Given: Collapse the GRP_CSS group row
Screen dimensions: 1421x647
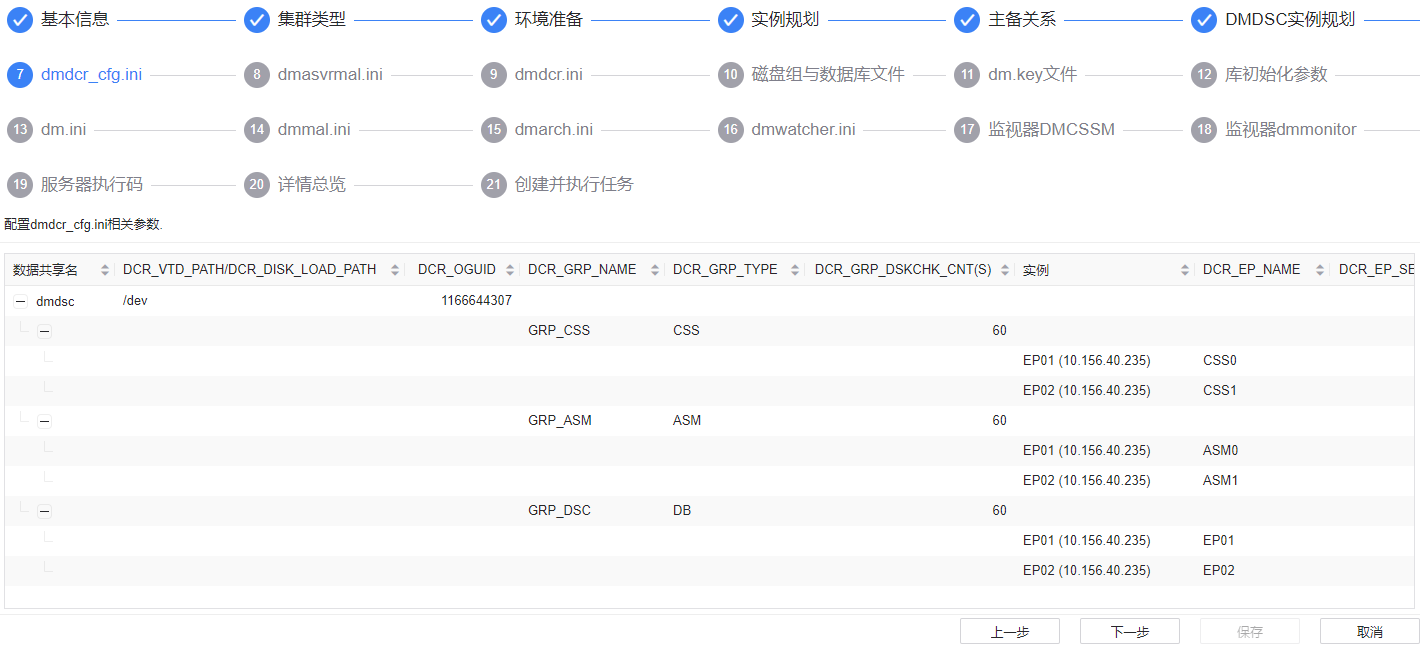Looking at the screenshot, I should (44, 331).
